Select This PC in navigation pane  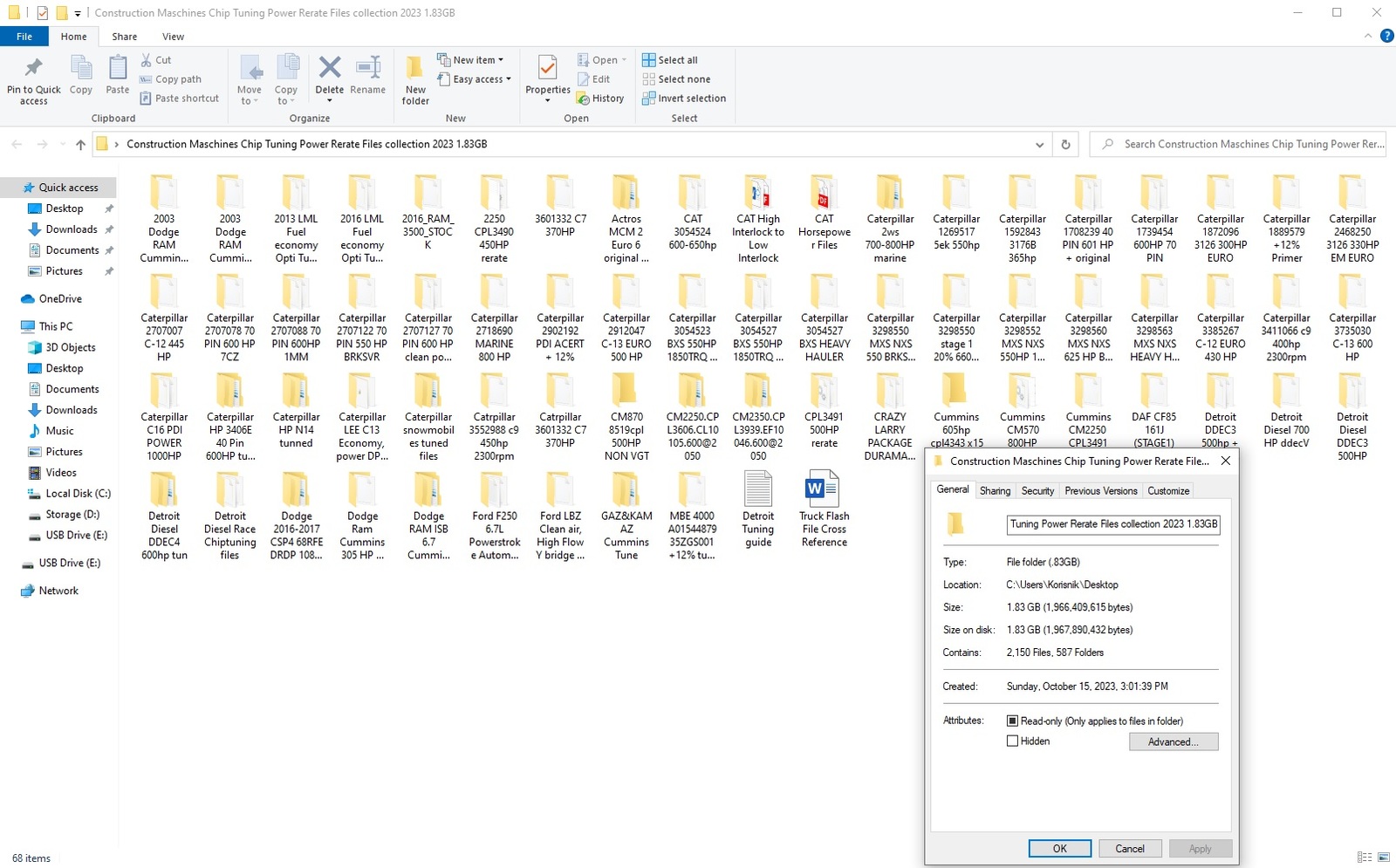48,327
